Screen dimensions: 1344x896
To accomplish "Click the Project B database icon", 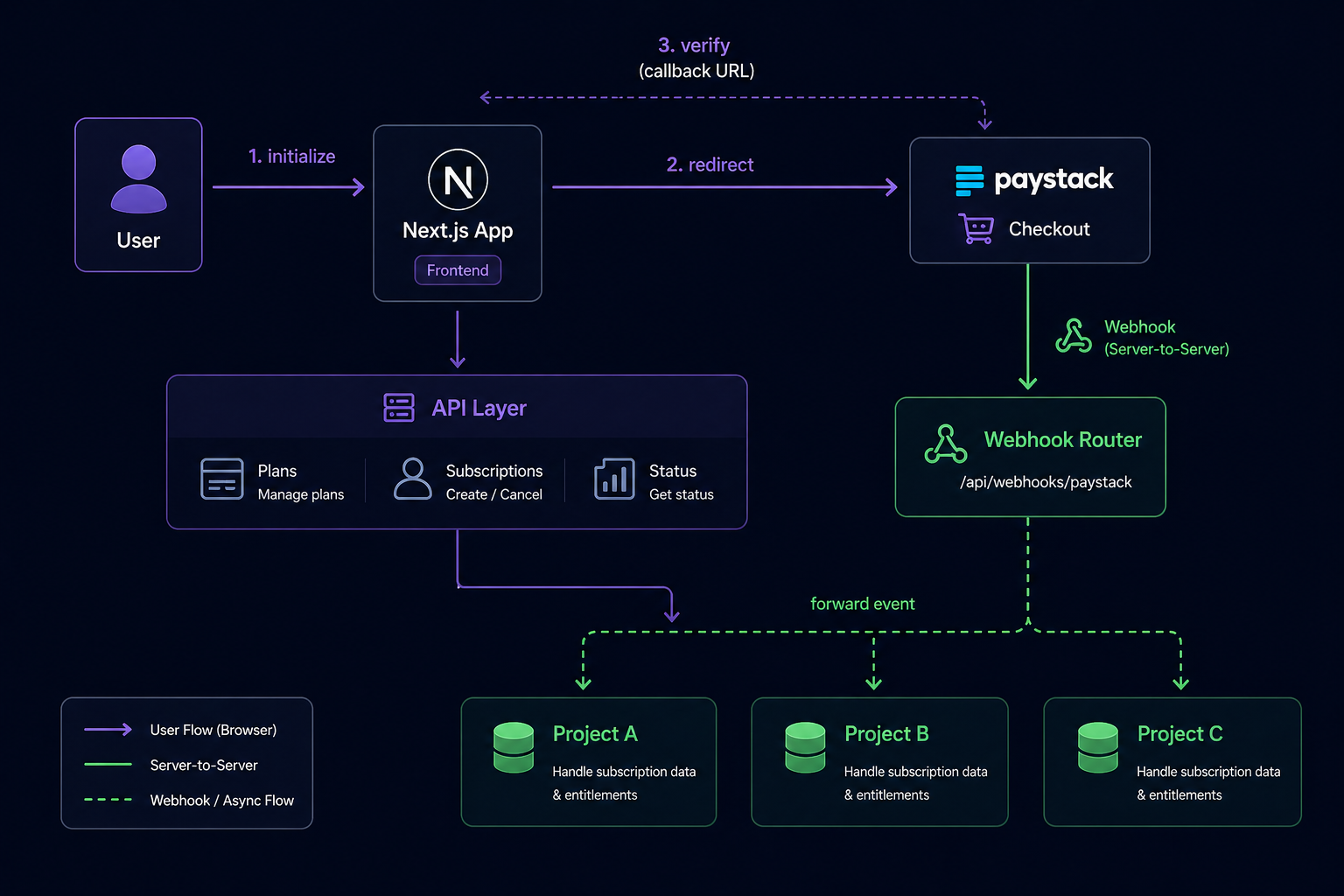I will [x=805, y=747].
